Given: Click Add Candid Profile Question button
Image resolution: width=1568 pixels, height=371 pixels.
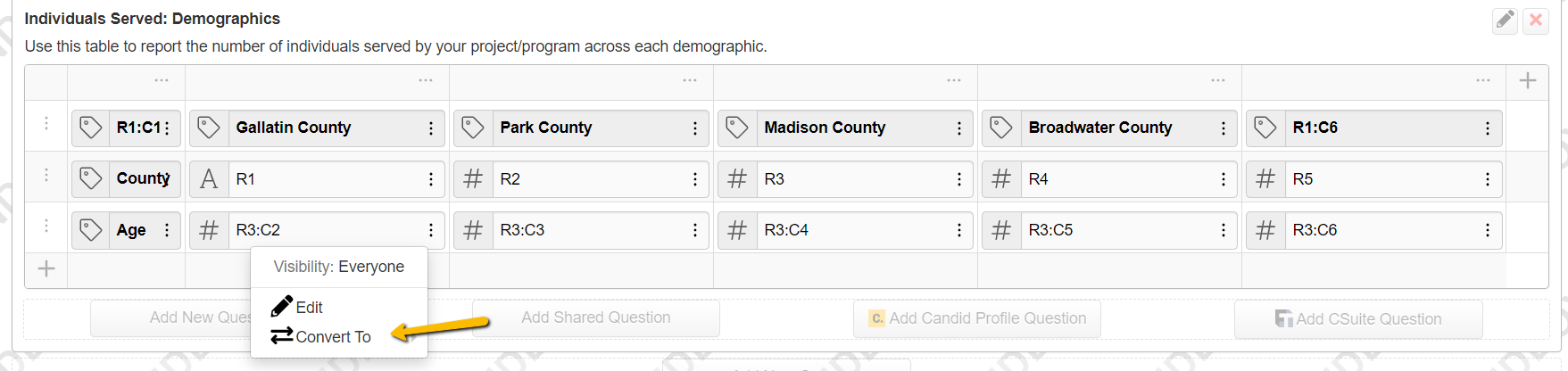Looking at the screenshot, I should 977,318.
